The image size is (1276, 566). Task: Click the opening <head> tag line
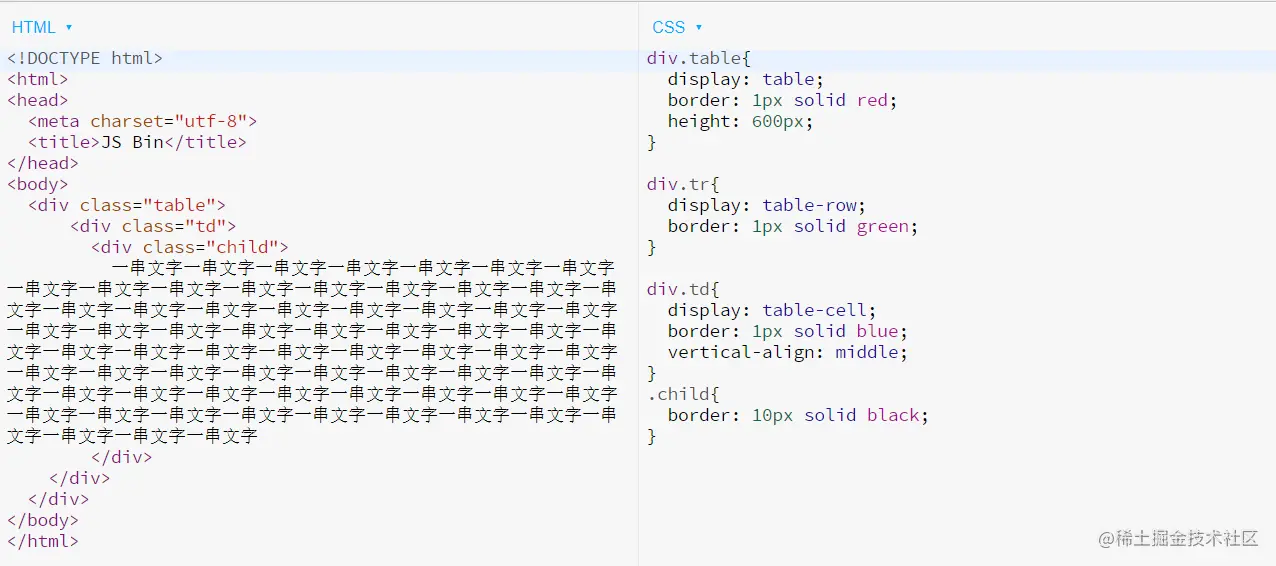[38, 100]
